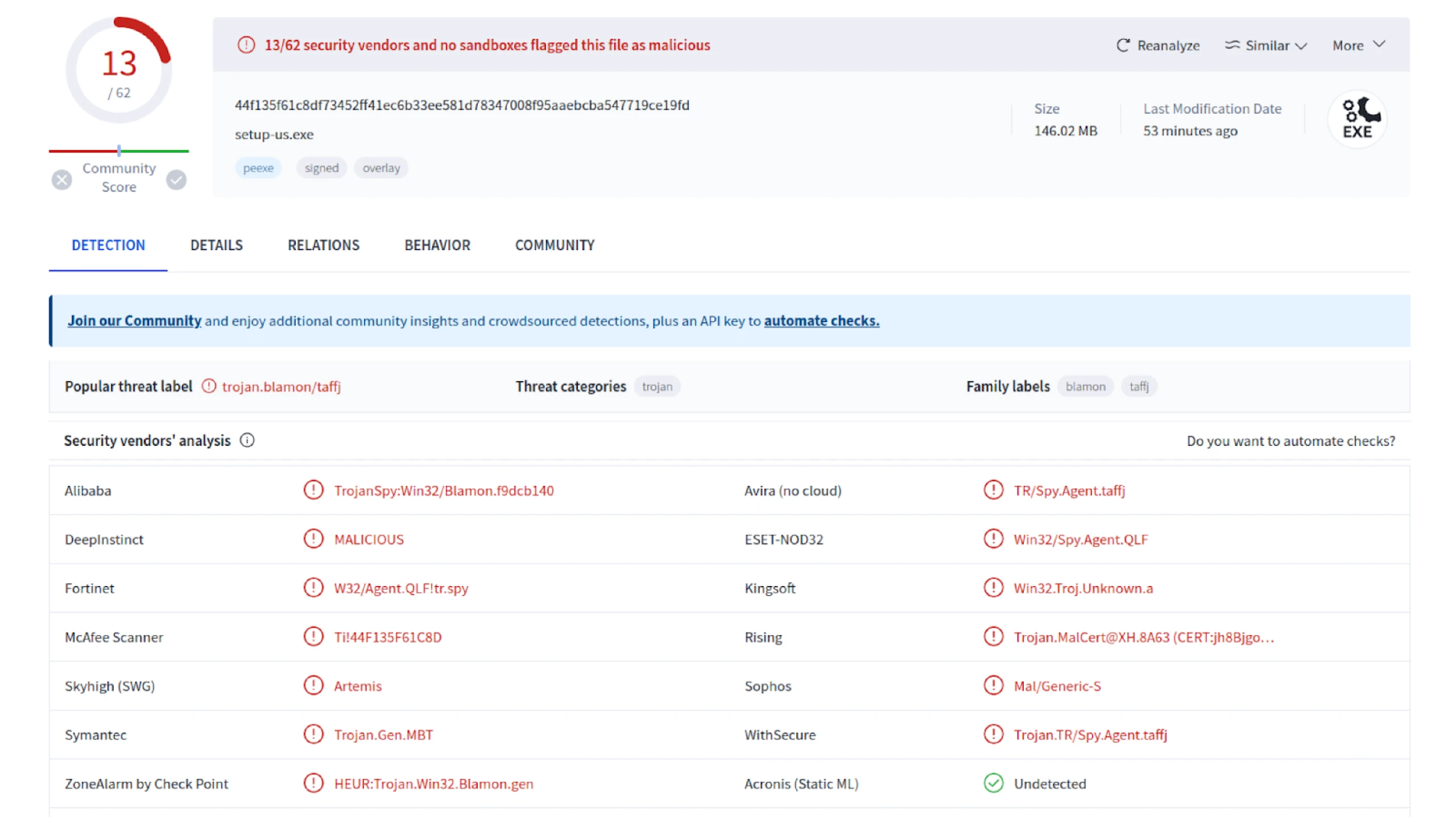Open the DETECTION tab

coord(108,245)
